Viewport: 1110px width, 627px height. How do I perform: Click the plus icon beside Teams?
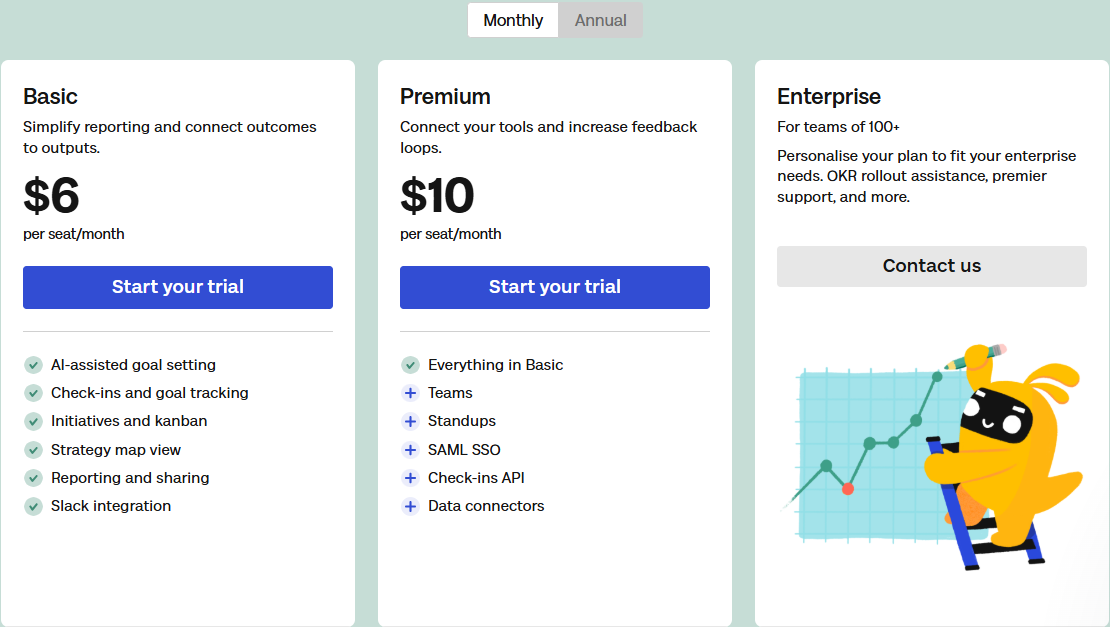[x=410, y=393]
